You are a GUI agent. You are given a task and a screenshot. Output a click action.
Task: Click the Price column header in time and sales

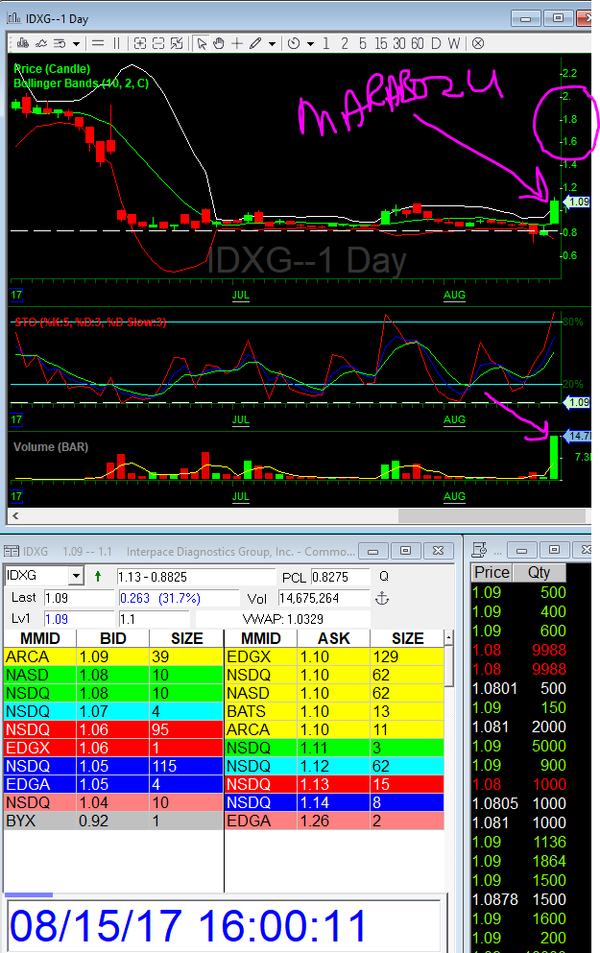point(491,573)
